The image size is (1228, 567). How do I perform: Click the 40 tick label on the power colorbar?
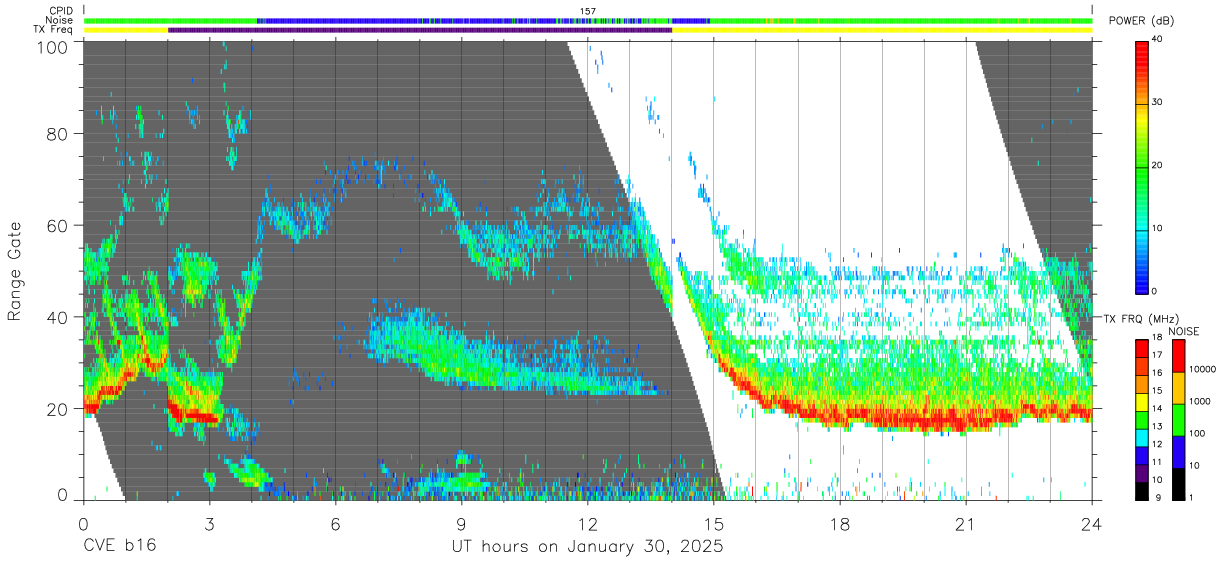click(x=1158, y=39)
